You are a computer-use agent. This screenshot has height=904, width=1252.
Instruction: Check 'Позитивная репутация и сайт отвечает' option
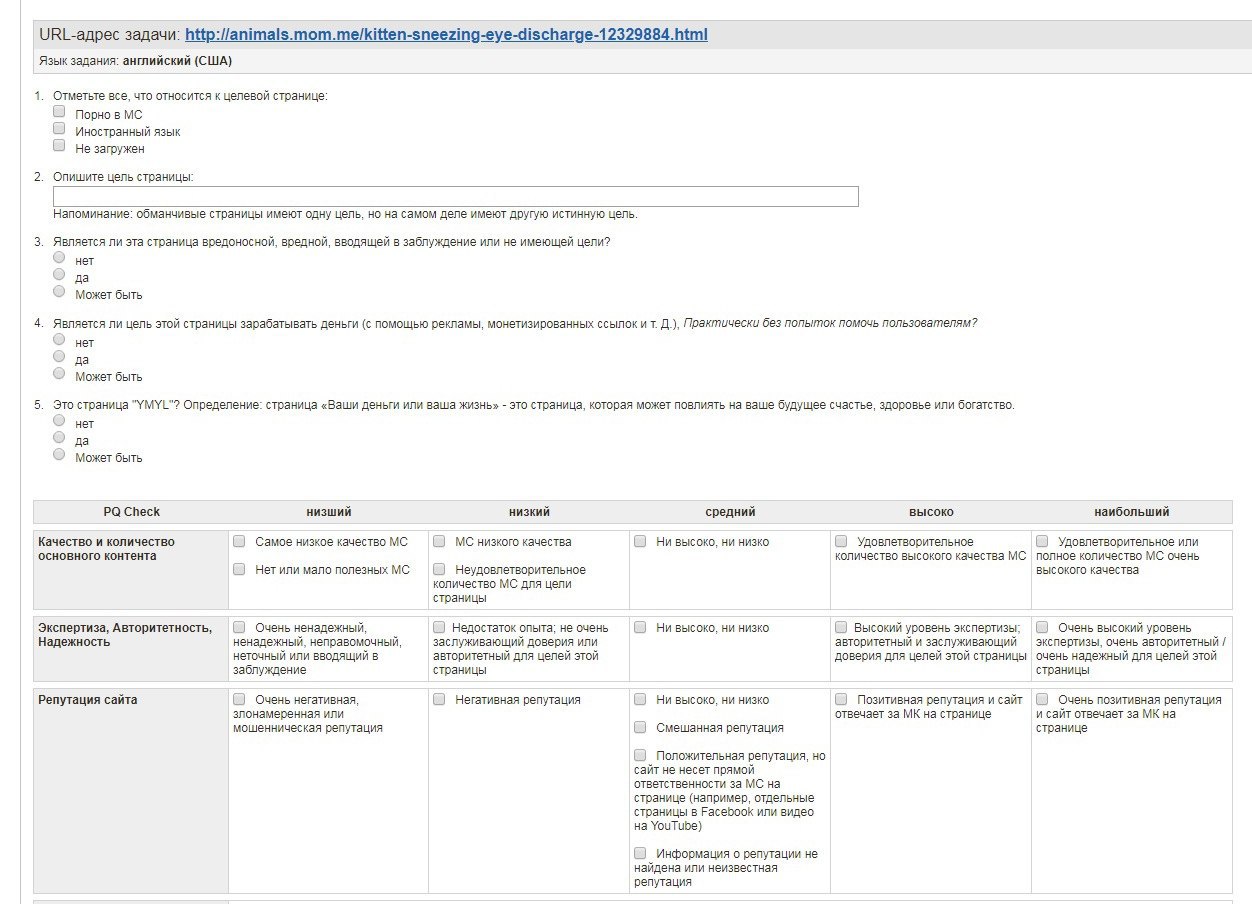[x=842, y=699]
